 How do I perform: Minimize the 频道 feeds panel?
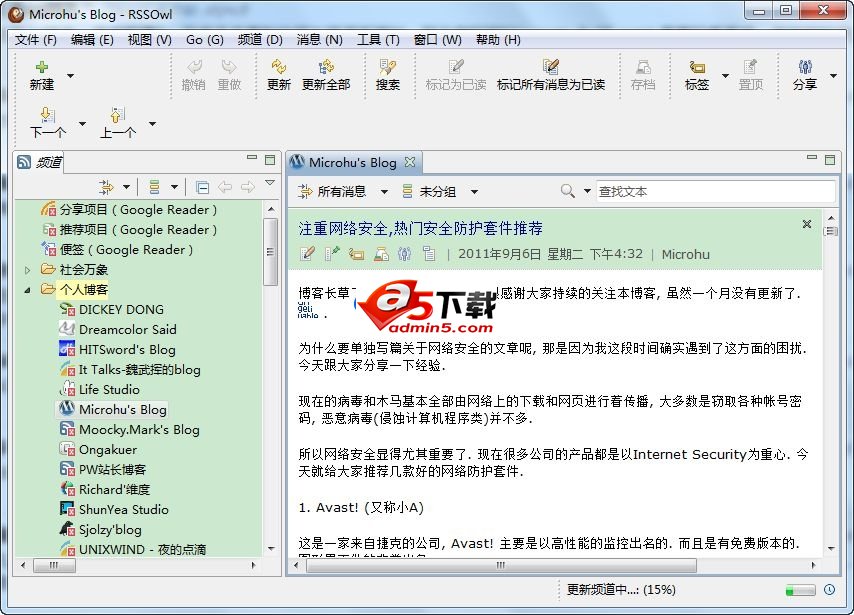[252, 157]
